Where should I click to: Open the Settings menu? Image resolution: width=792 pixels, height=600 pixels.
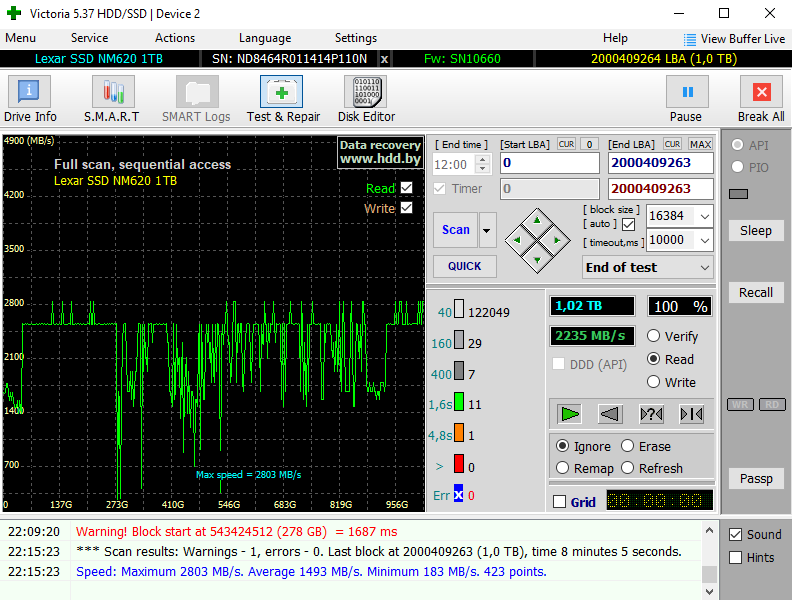pyautogui.click(x=356, y=38)
